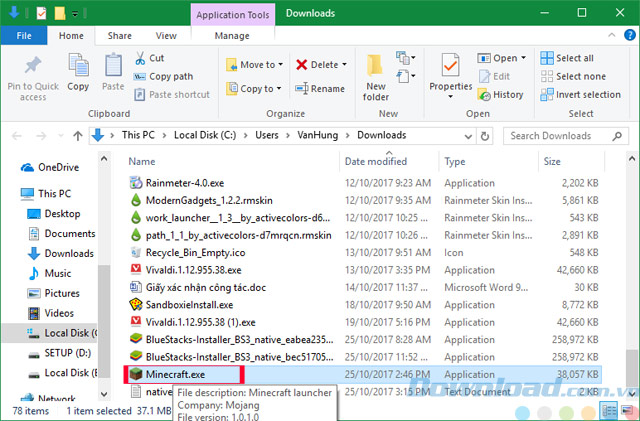Select Rainmeter-4.0.exe file
This screenshot has width=640, height=421.
176,183
